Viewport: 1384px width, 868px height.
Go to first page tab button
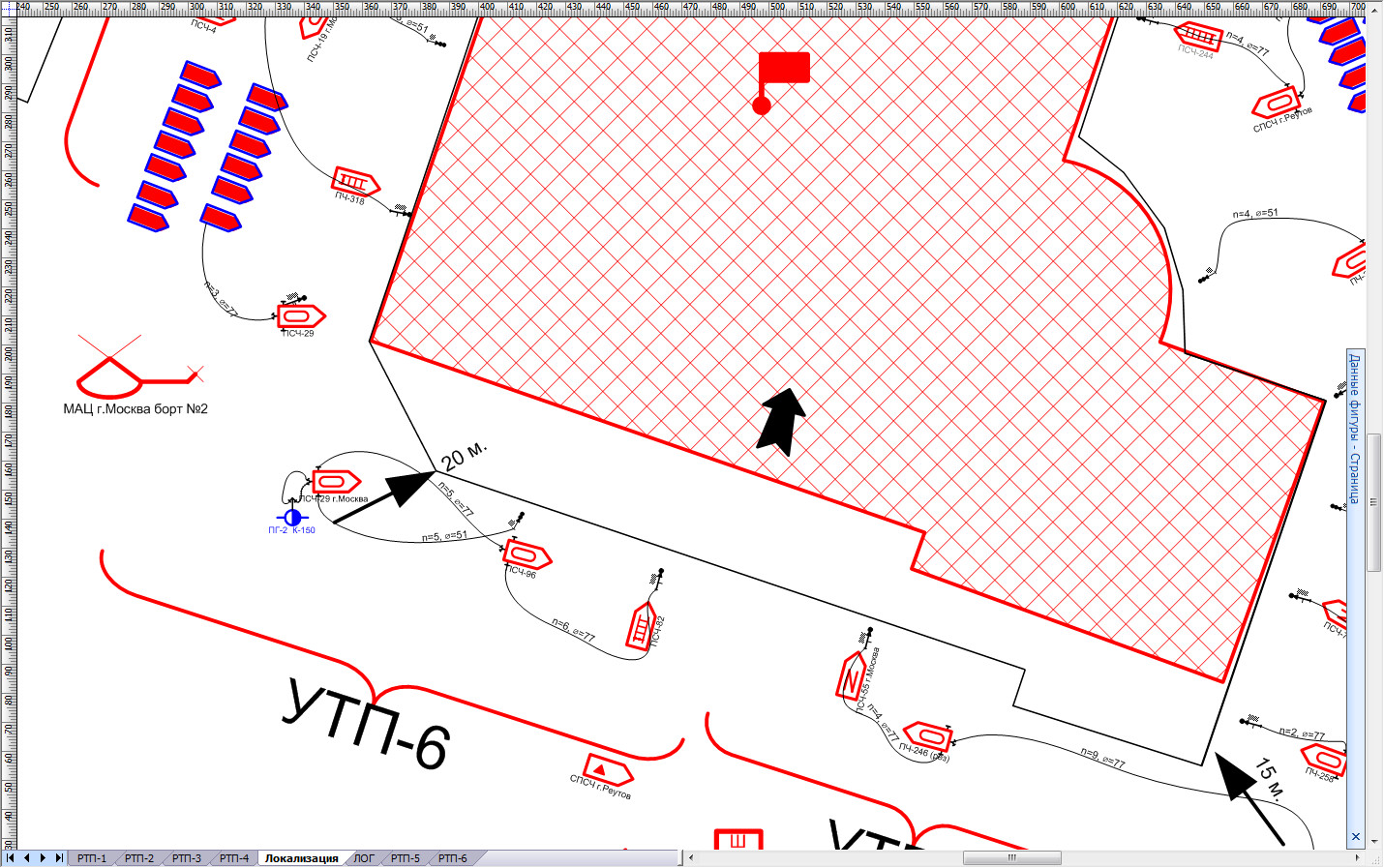point(11,858)
